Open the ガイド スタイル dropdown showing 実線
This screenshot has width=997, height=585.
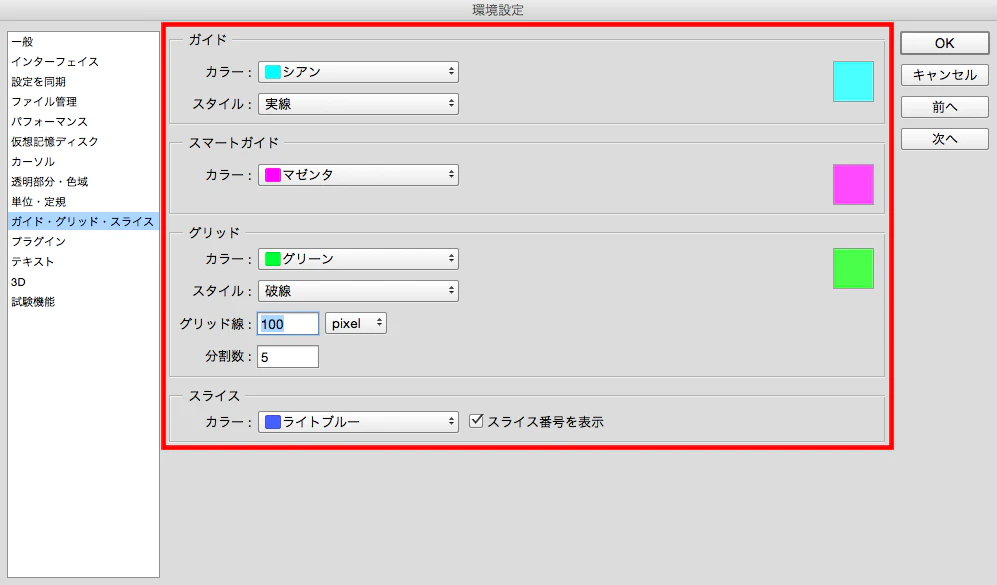coord(358,104)
